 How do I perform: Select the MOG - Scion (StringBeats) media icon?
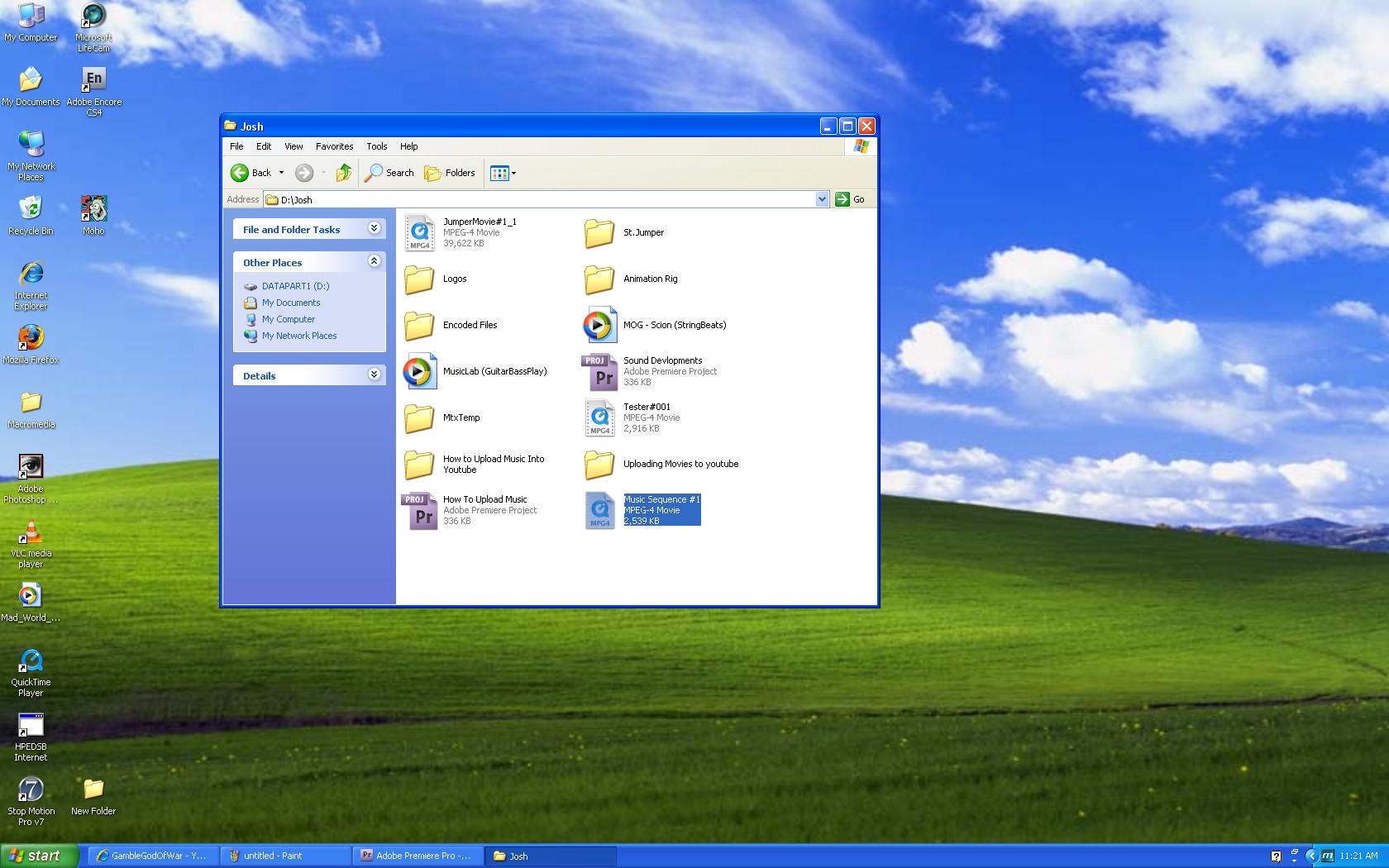coord(599,325)
